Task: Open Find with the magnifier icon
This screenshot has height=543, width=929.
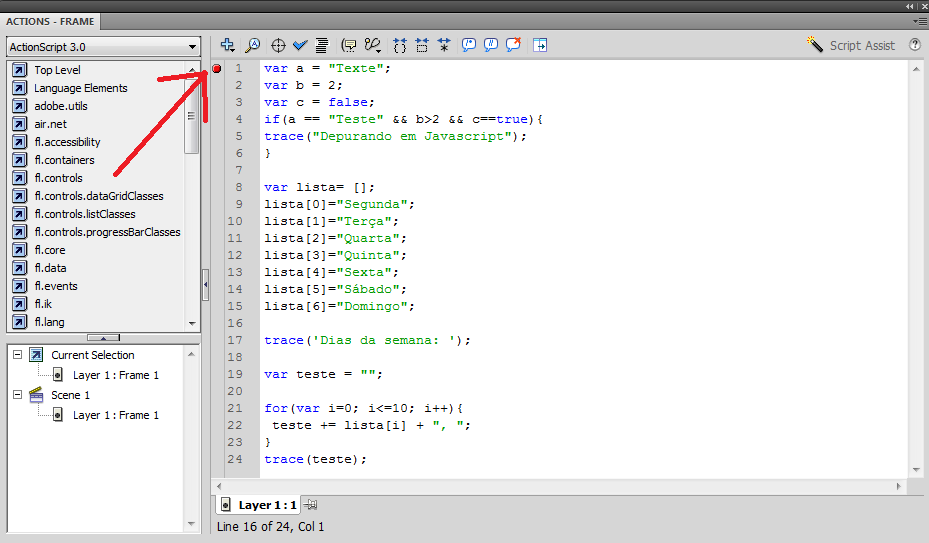Action: coord(253,45)
